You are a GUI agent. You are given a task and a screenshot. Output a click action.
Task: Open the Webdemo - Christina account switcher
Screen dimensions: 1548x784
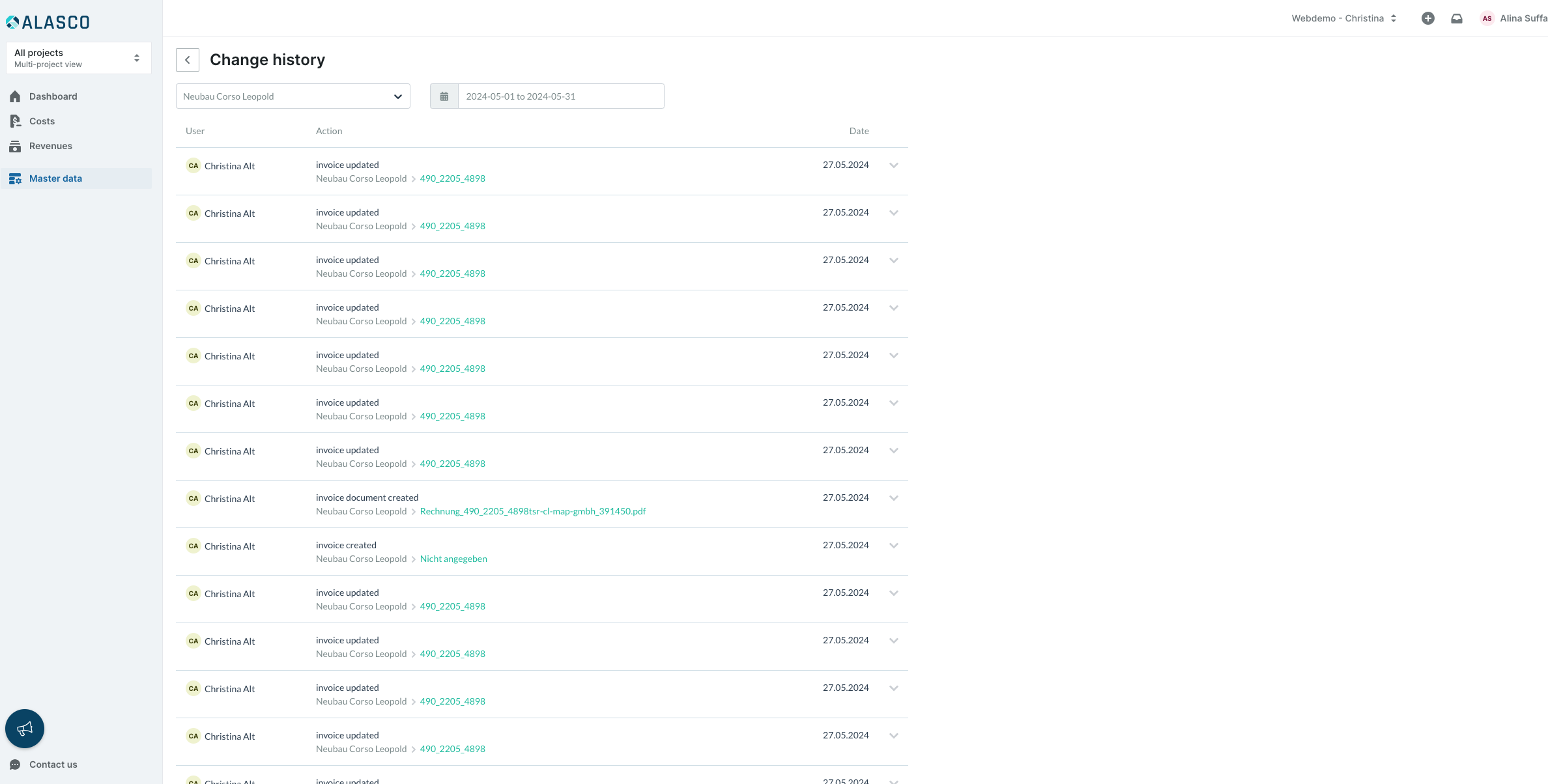1344,18
